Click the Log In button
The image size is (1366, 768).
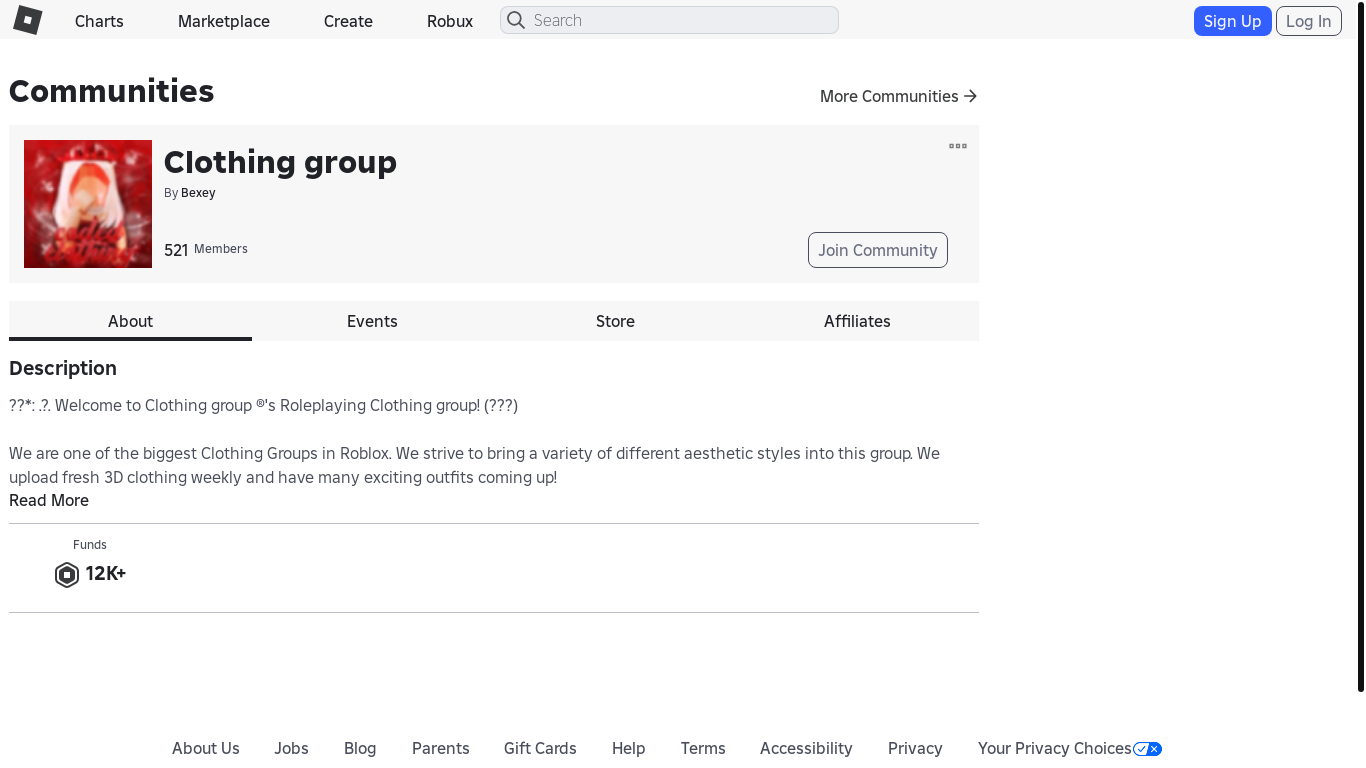click(x=1309, y=21)
